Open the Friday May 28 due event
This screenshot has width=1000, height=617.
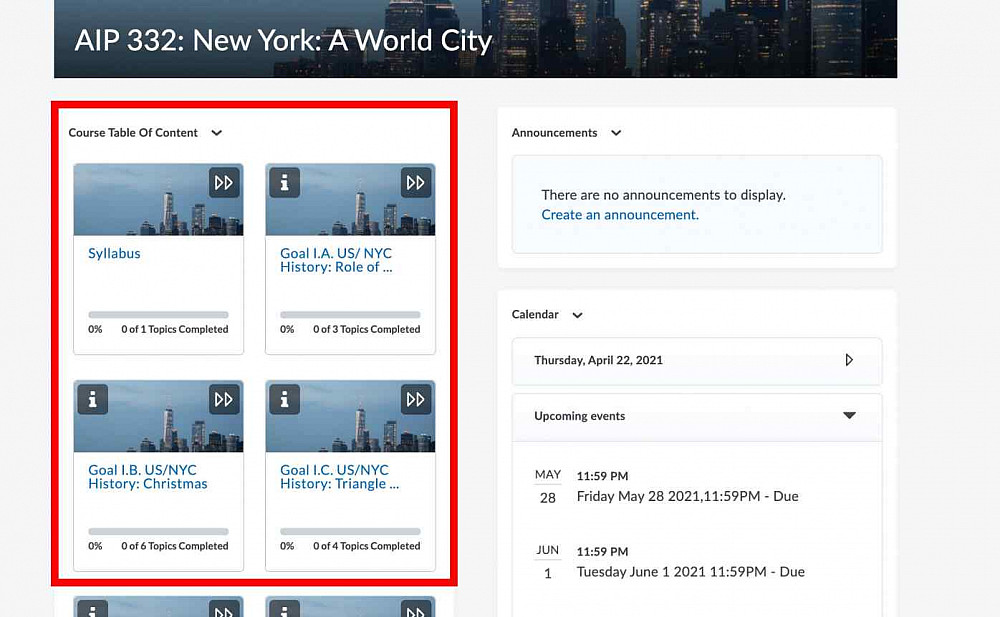(687, 496)
